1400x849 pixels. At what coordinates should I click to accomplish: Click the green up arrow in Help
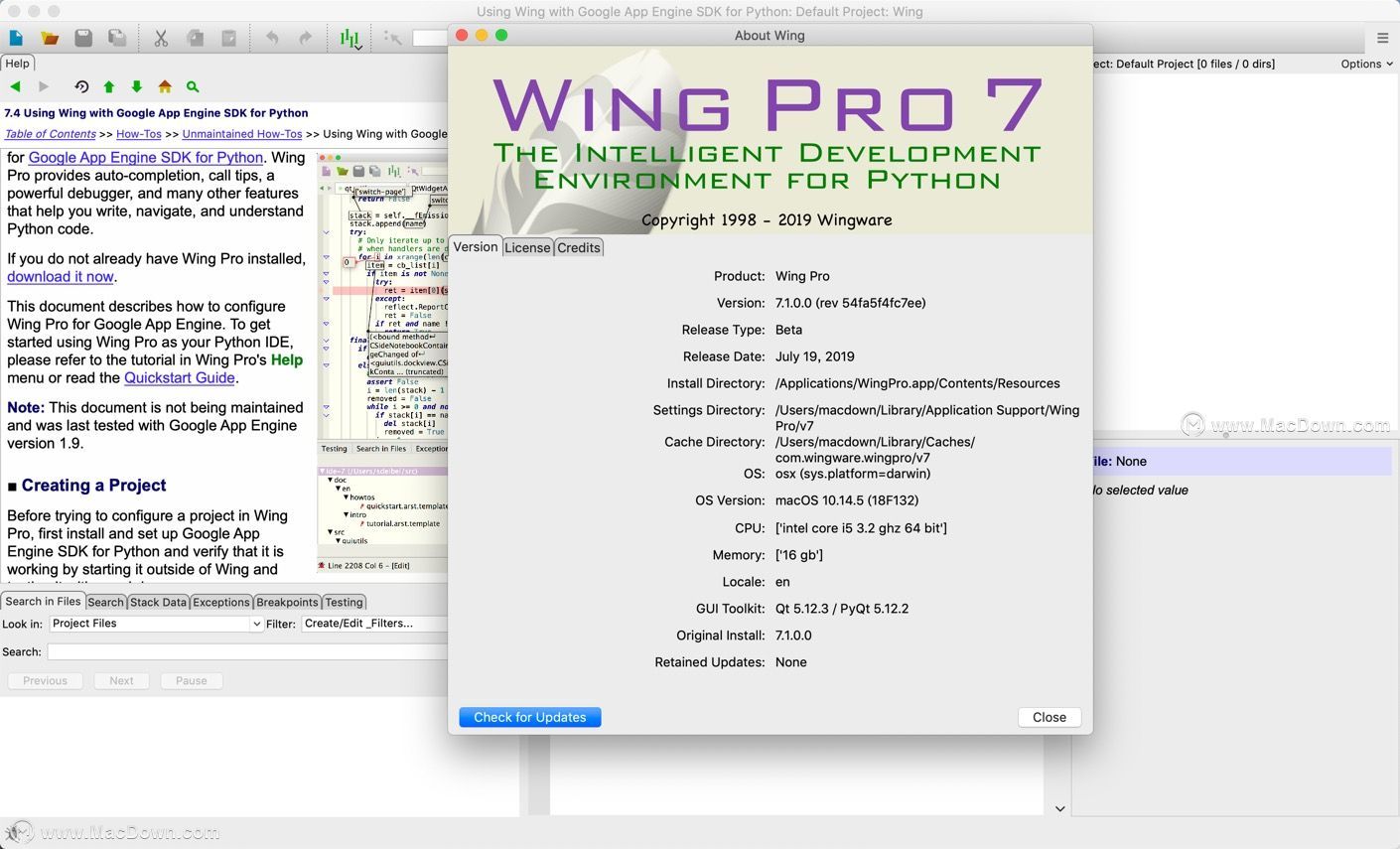point(109,86)
